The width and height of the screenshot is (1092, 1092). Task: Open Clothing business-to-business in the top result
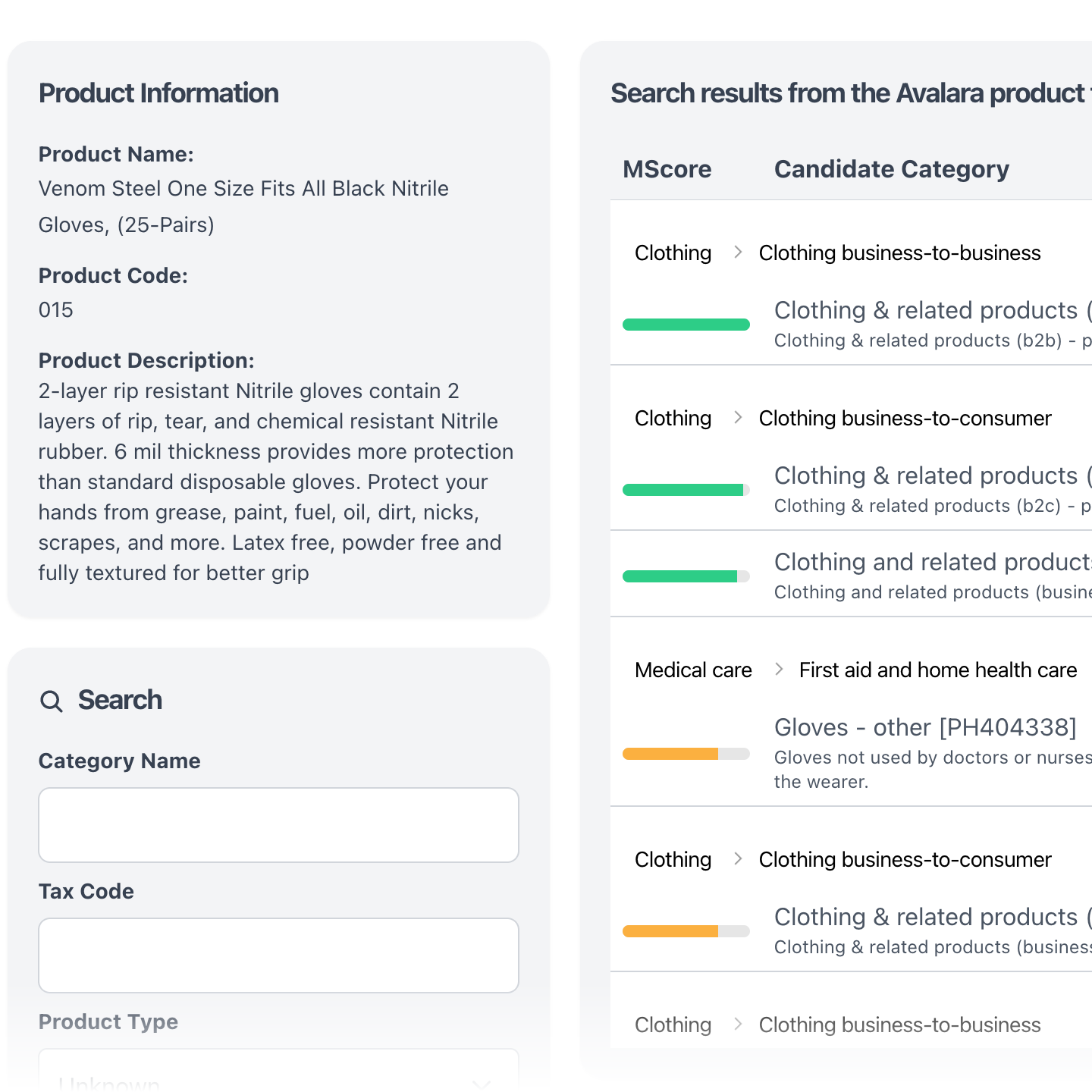899,253
